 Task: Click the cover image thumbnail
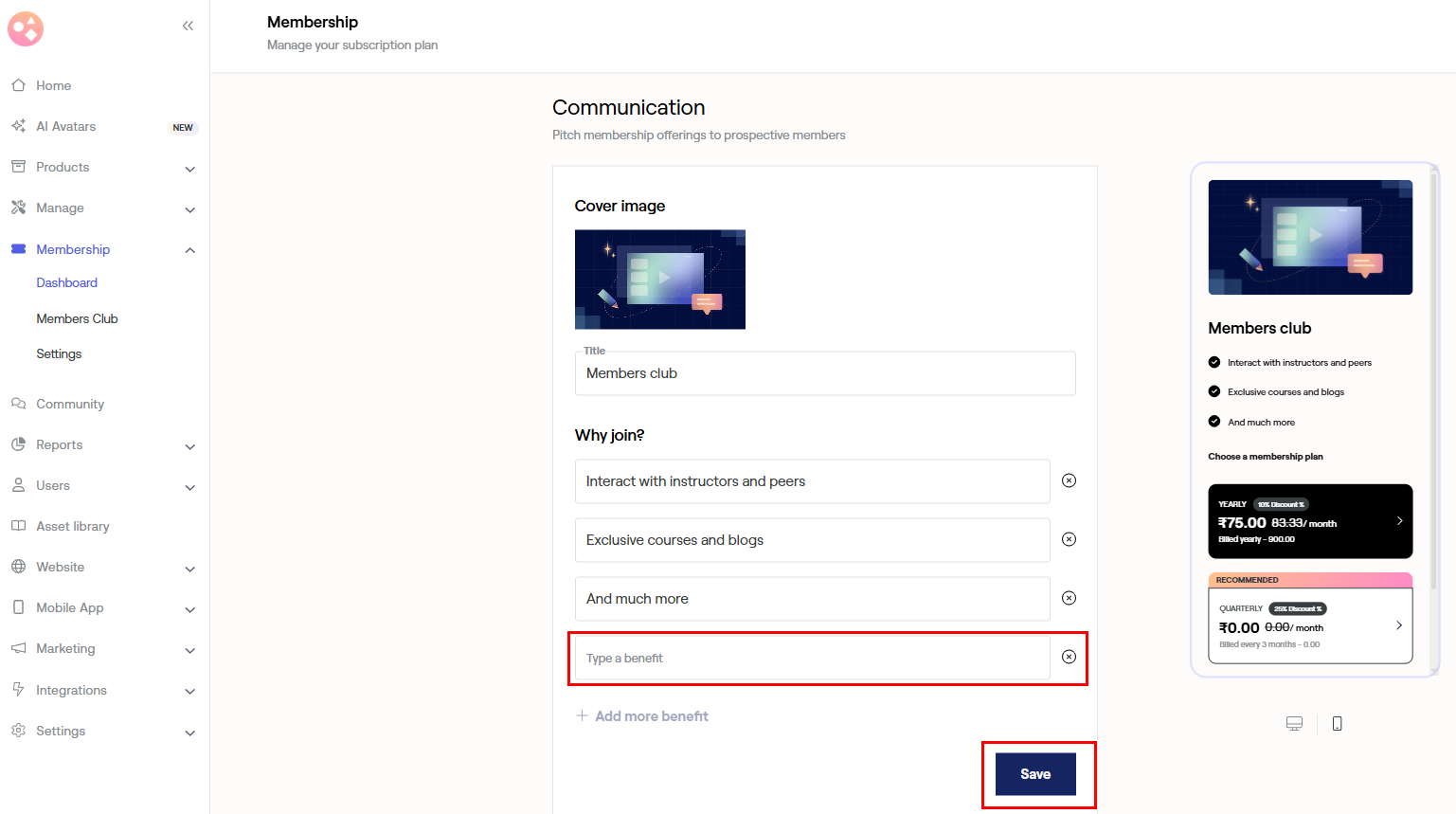659,280
